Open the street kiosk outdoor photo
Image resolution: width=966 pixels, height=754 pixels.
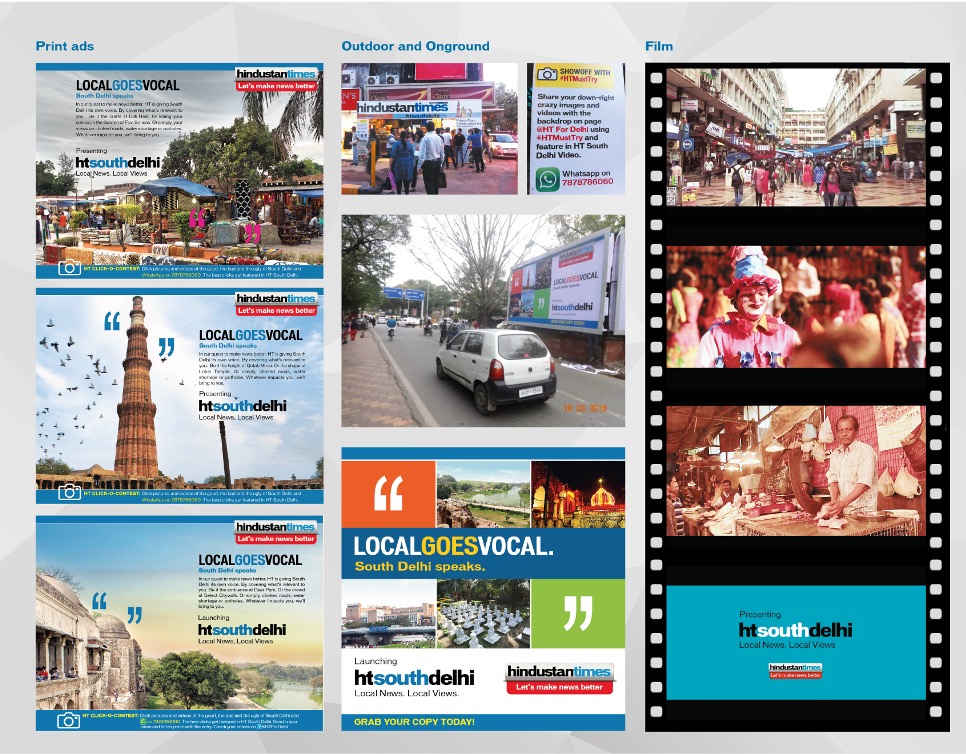point(429,129)
